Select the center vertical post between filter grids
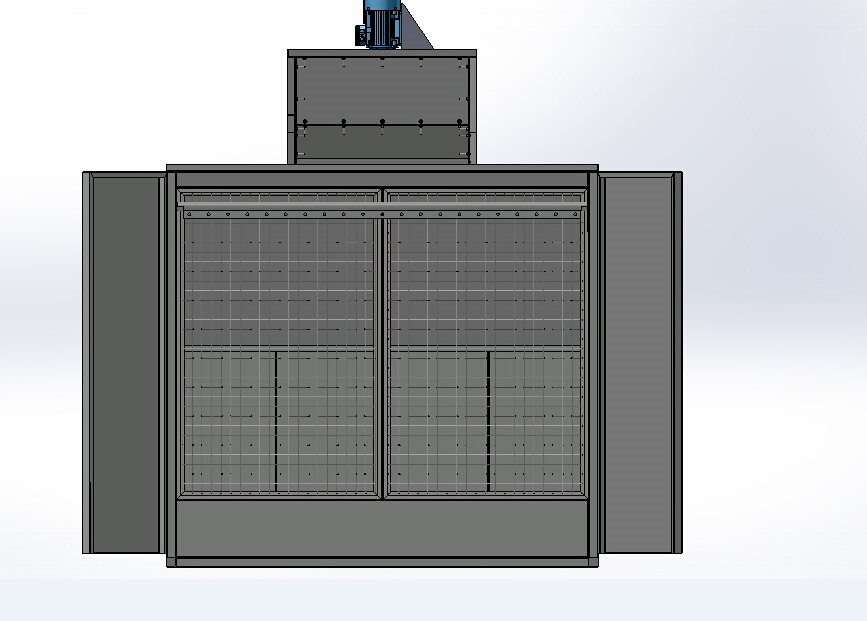 [382, 344]
